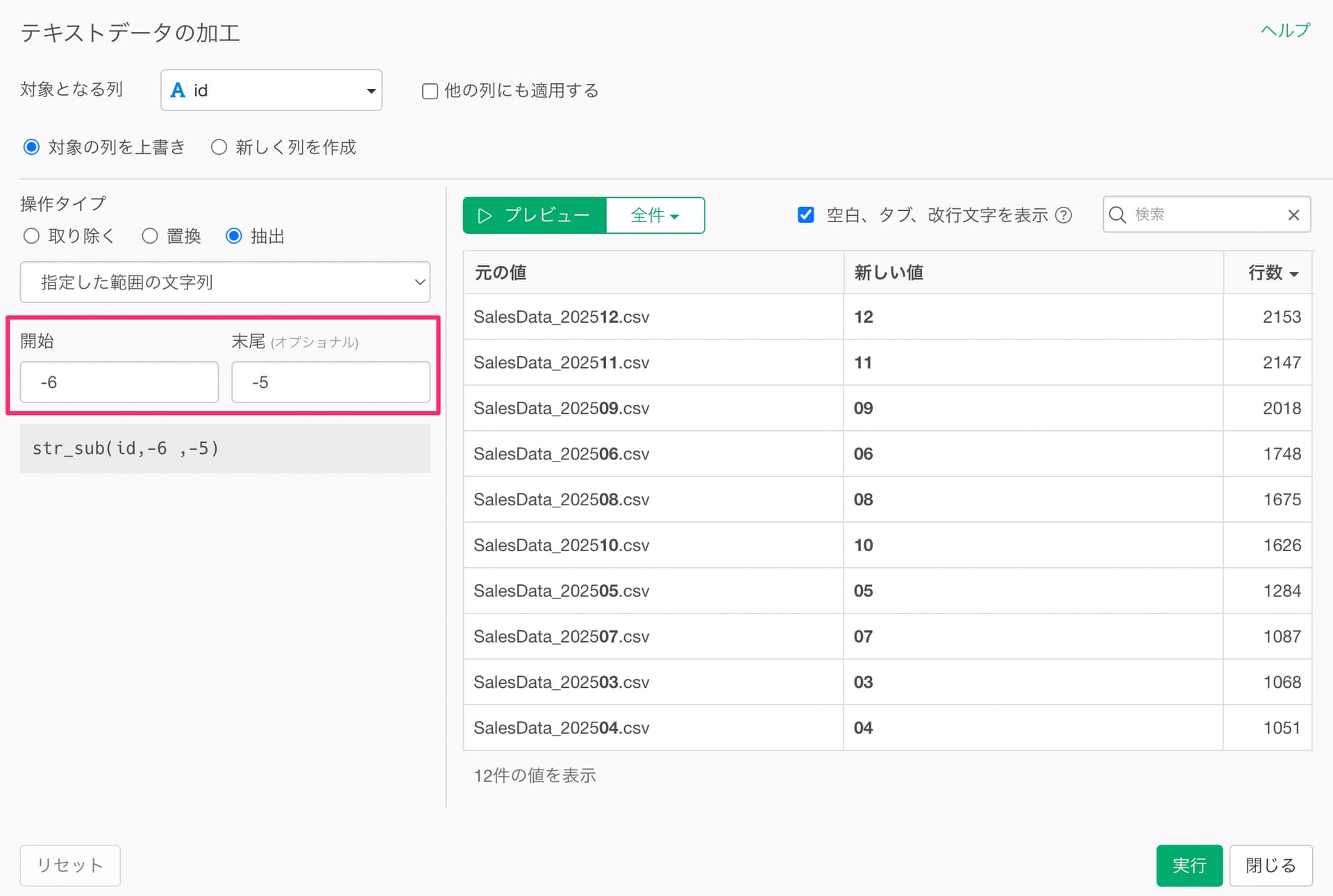Screen dimensions: 1333x896
Task: Click the 実行 button
Action: coord(1189,865)
